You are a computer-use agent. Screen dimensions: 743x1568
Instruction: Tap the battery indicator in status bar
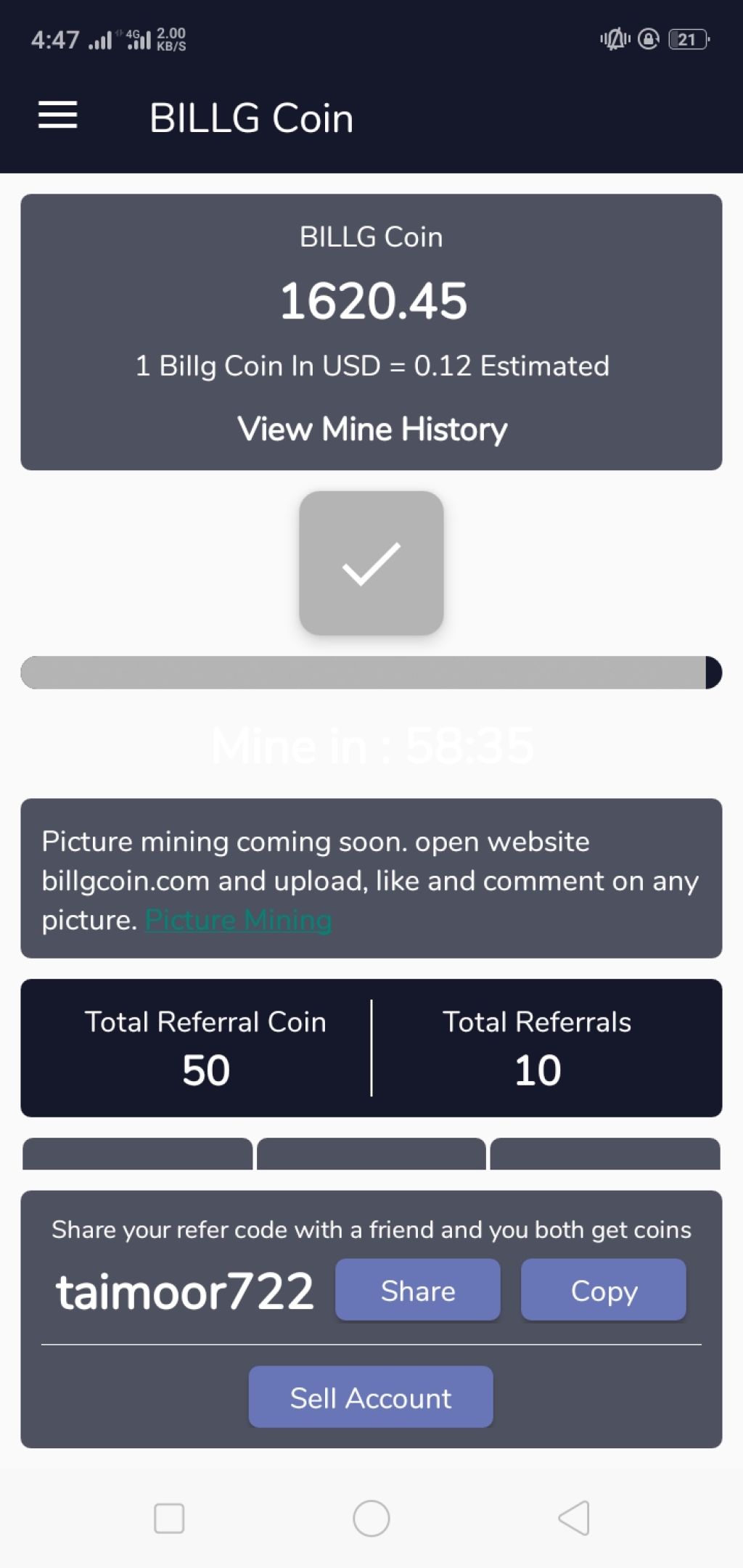tap(689, 39)
